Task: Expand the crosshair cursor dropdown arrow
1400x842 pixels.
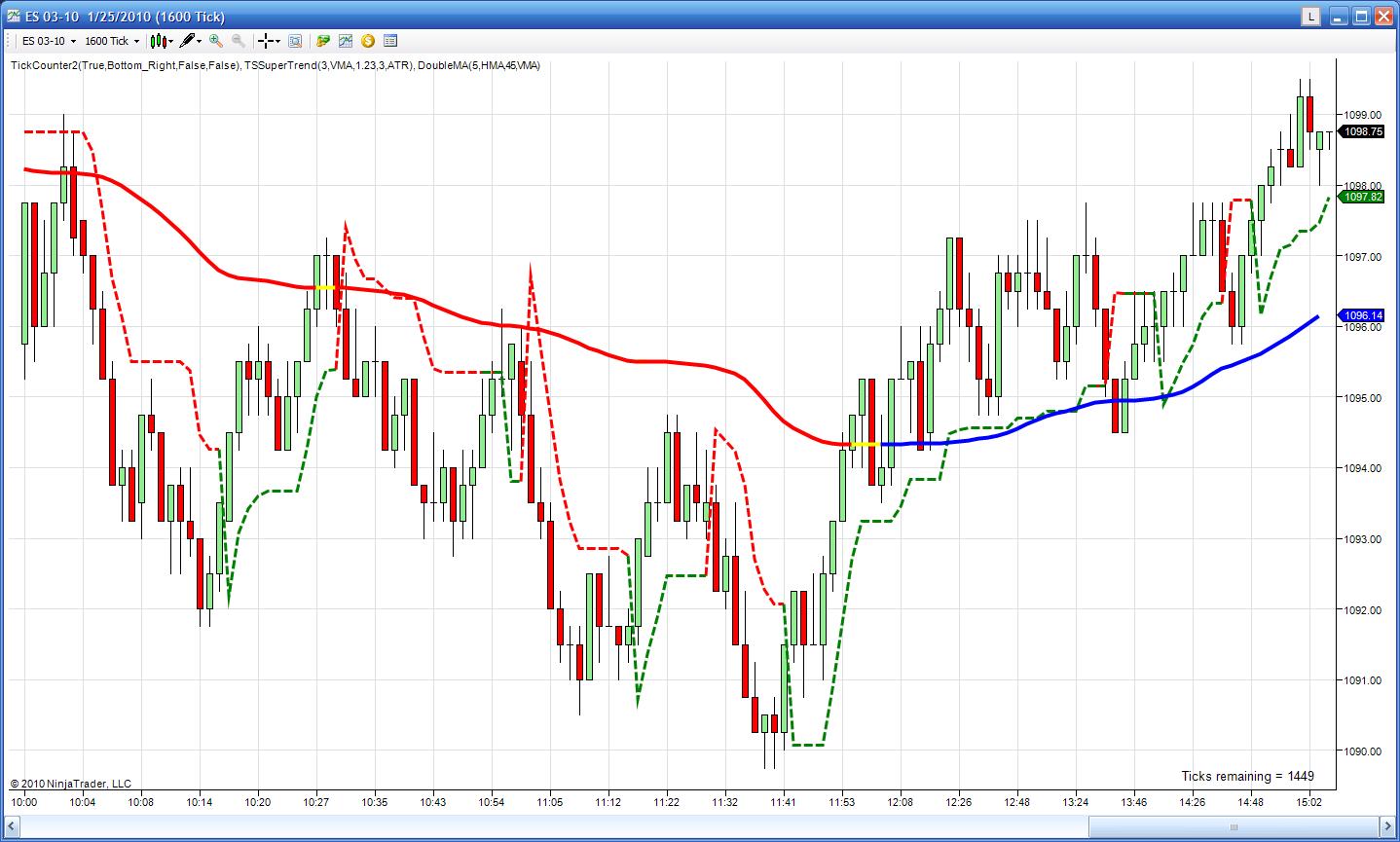Action: point(277,41)
